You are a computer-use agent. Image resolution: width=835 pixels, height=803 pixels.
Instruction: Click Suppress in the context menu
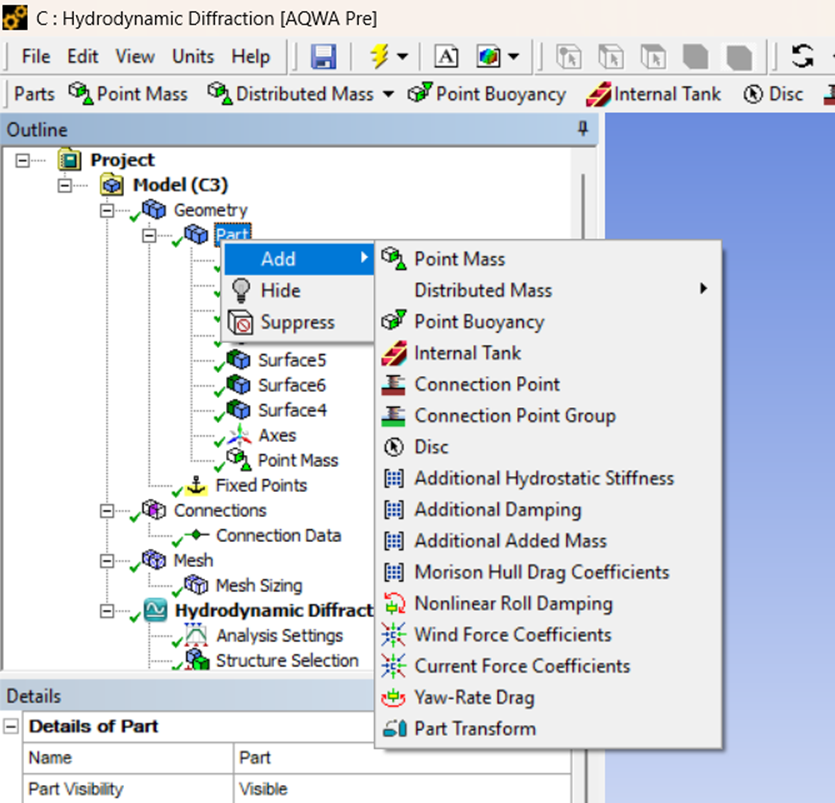[x=299, y=322]
